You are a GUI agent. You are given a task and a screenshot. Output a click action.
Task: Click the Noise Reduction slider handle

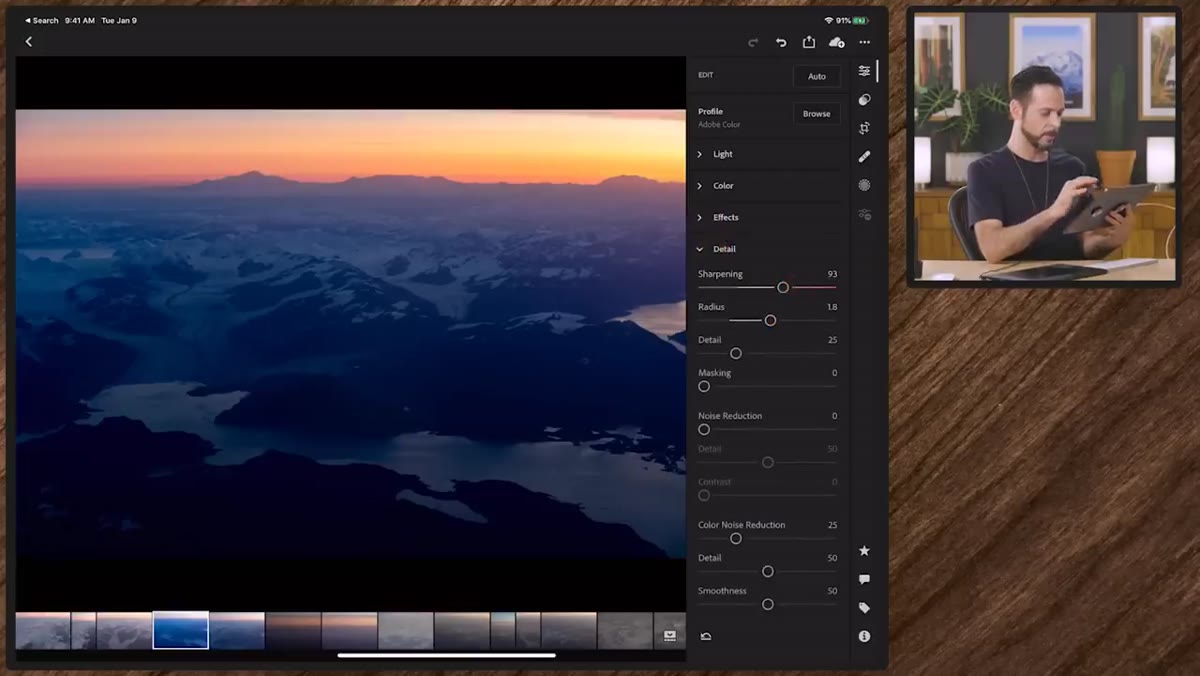point(704,430)
